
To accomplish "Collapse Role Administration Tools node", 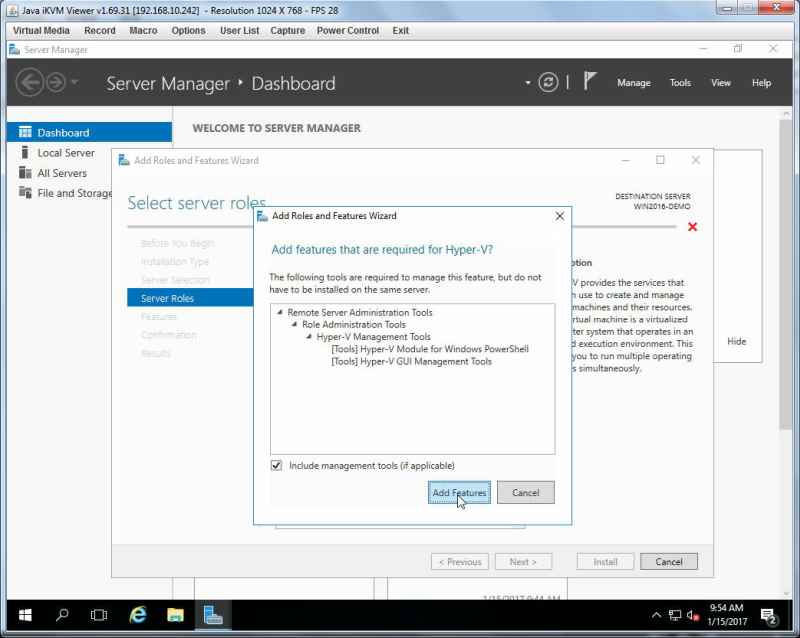I will point(294,324).
